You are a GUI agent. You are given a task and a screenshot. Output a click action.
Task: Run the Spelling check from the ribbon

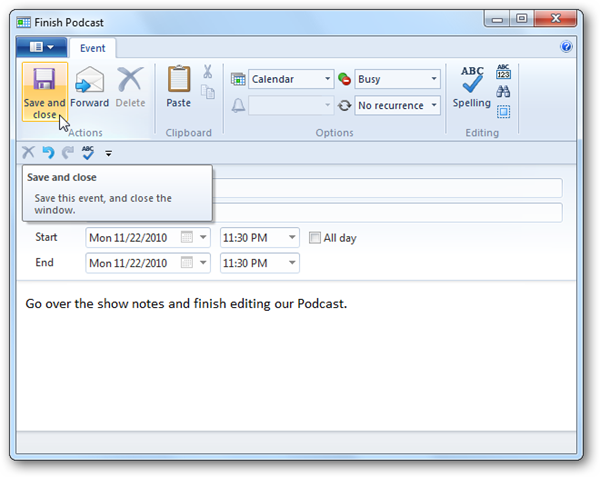tap(471, 88)
